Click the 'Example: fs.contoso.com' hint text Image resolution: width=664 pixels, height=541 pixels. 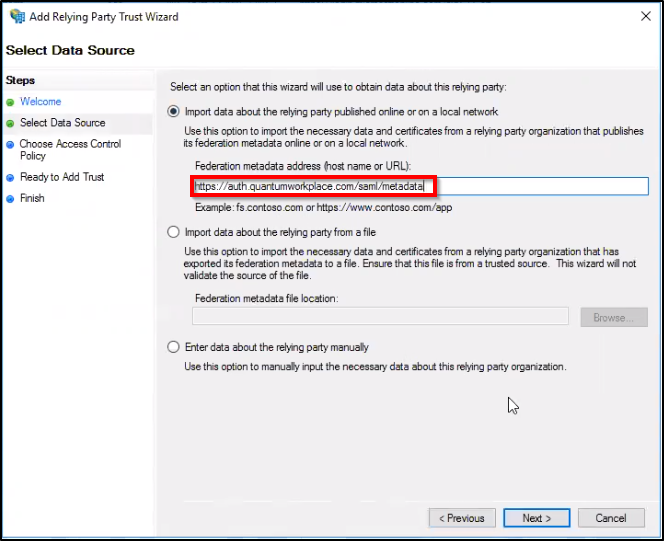tap(324, 207)
